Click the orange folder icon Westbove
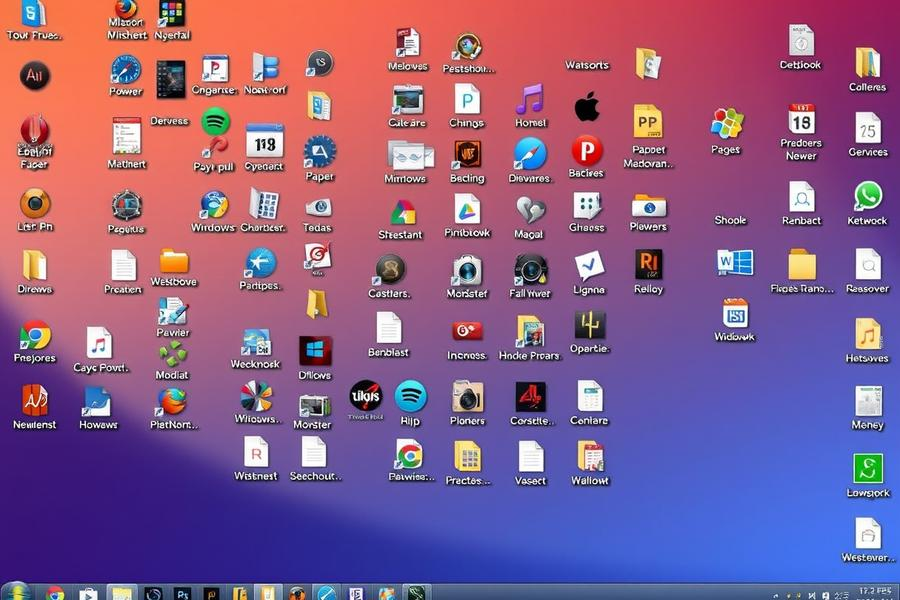The width and height of the screenshot is (900, 600). coord(174,261)
